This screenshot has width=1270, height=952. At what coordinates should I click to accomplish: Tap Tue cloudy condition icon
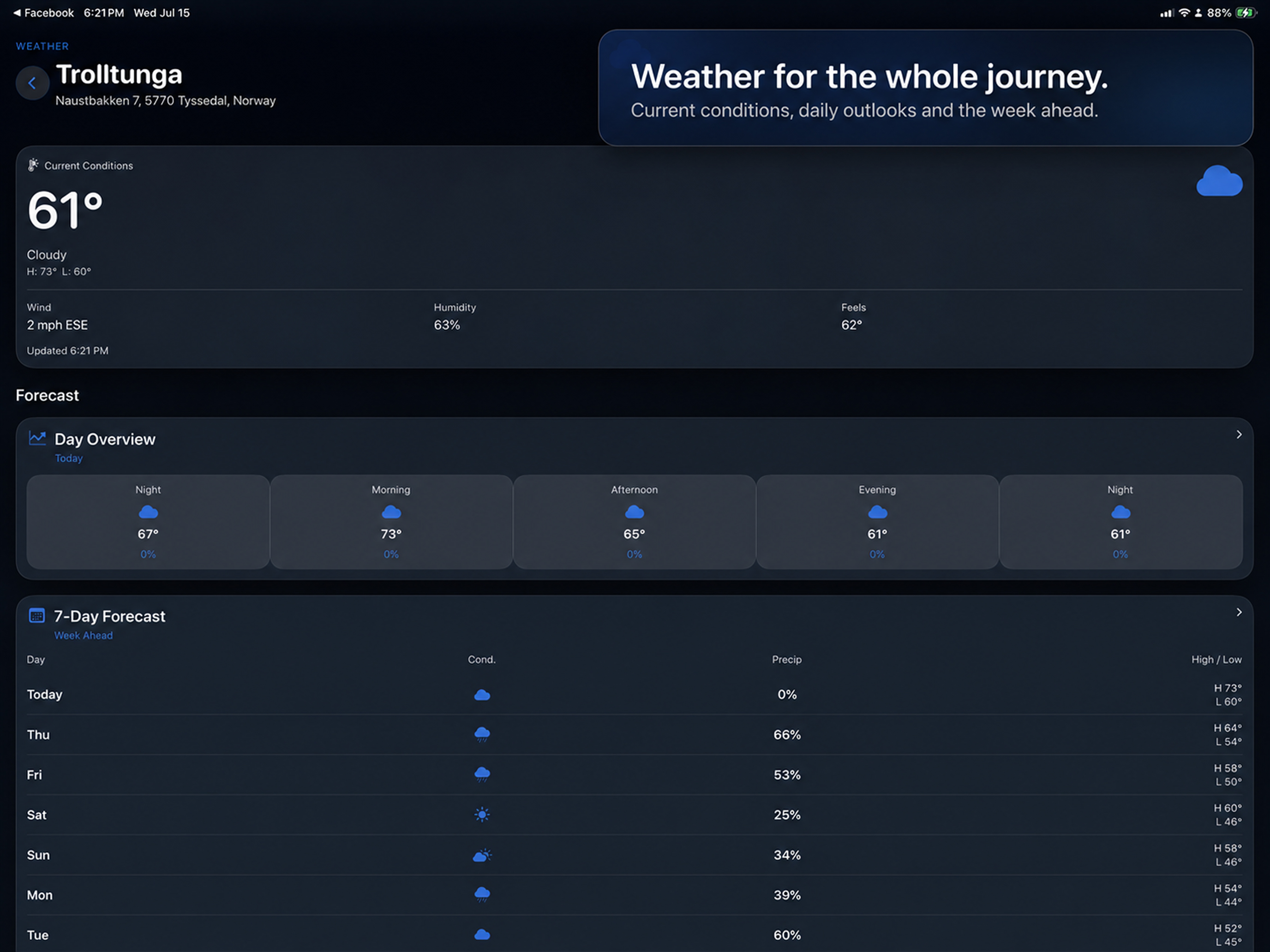[482, 935]
